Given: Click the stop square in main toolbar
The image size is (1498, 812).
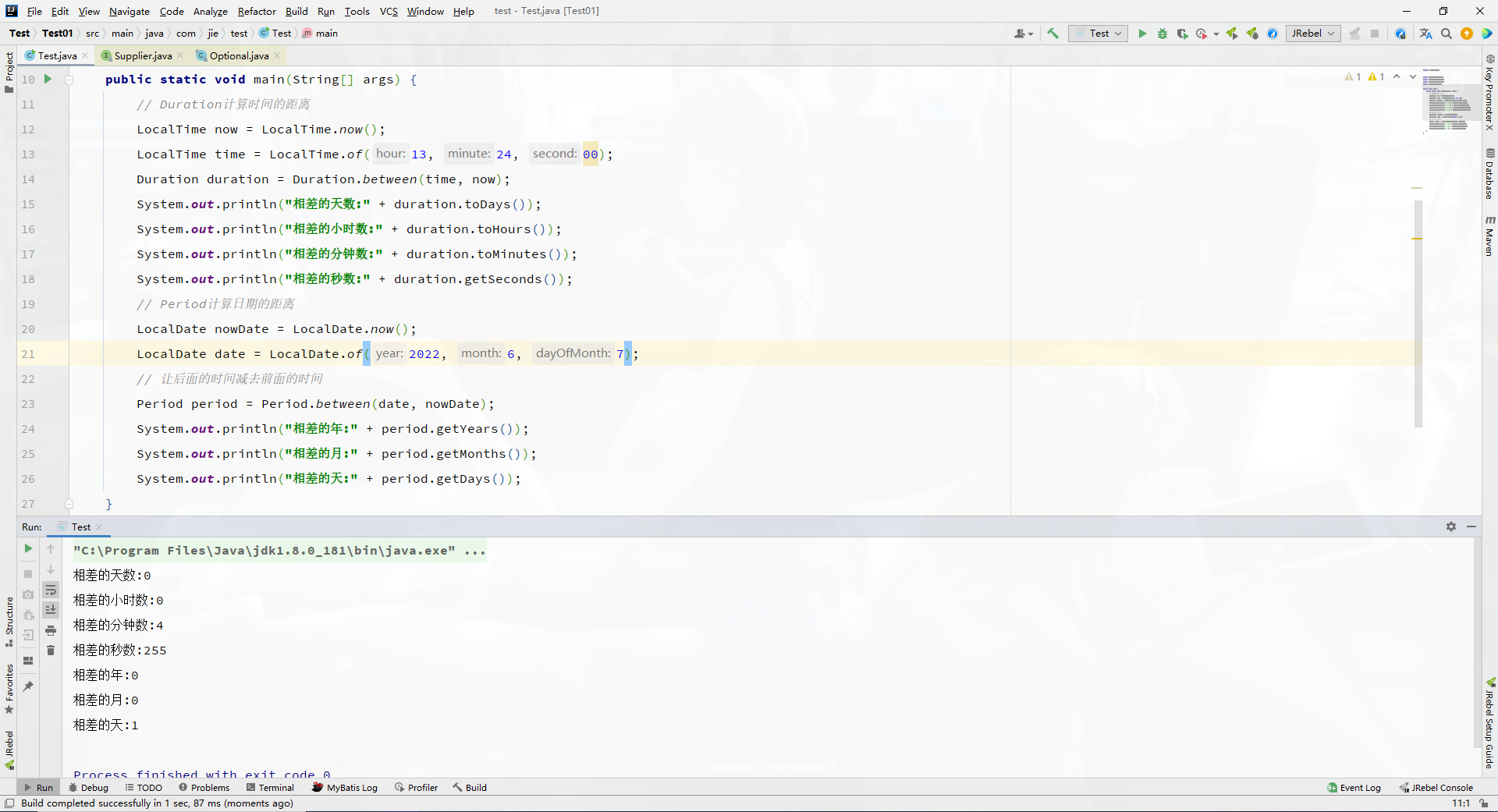Looking at the screenshot, I should point(1375,34).
